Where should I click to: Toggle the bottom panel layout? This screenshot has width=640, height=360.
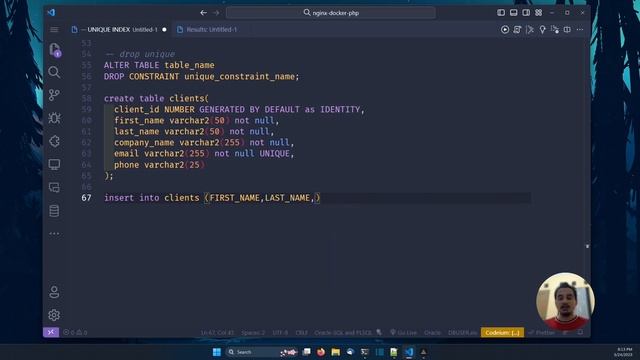(x=513, y=13)
